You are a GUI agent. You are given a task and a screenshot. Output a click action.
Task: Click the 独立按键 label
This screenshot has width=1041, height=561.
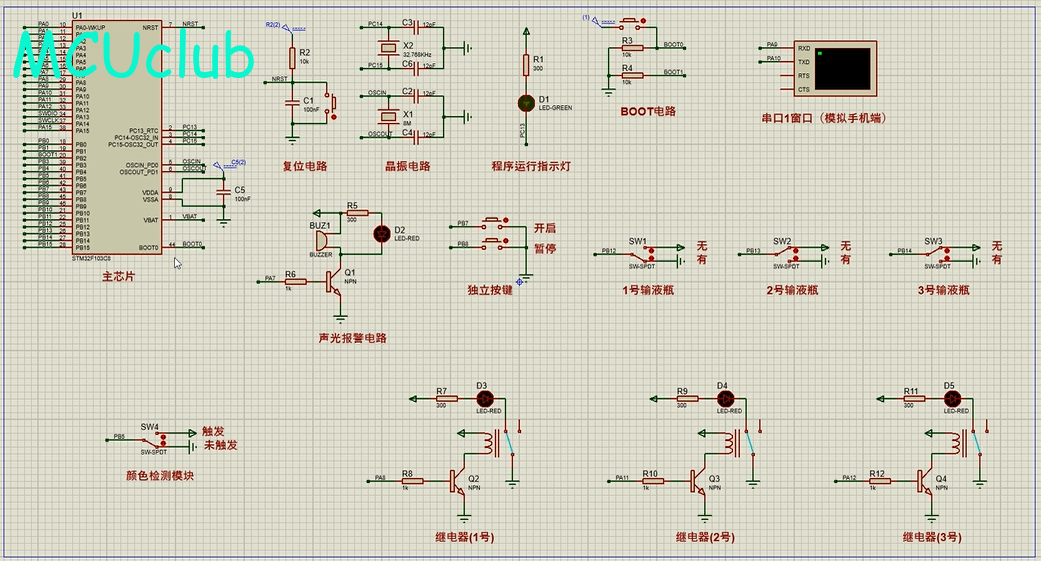[490, 290]
